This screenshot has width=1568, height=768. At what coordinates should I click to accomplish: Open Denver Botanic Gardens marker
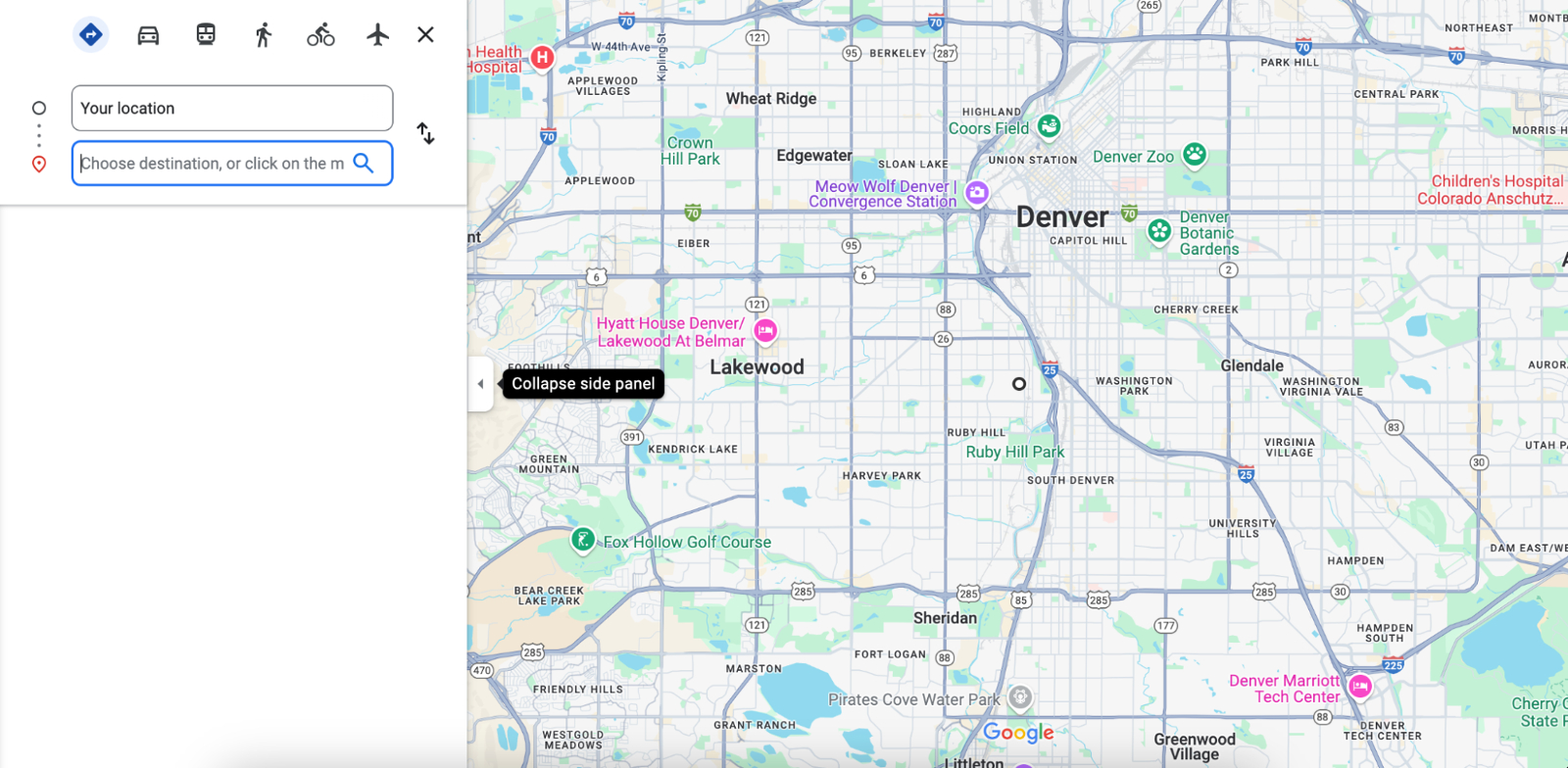pos(1159,231)
